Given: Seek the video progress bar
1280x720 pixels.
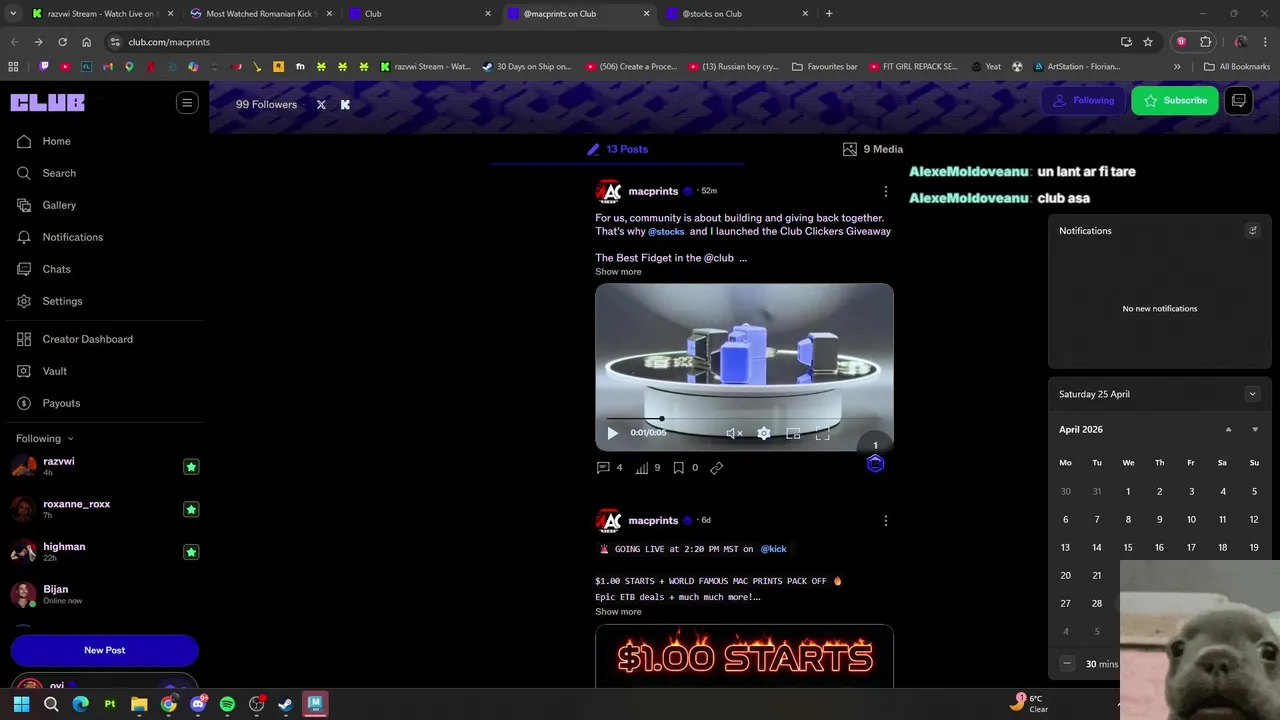Looking at the screenshot, I should click(745, 418).
